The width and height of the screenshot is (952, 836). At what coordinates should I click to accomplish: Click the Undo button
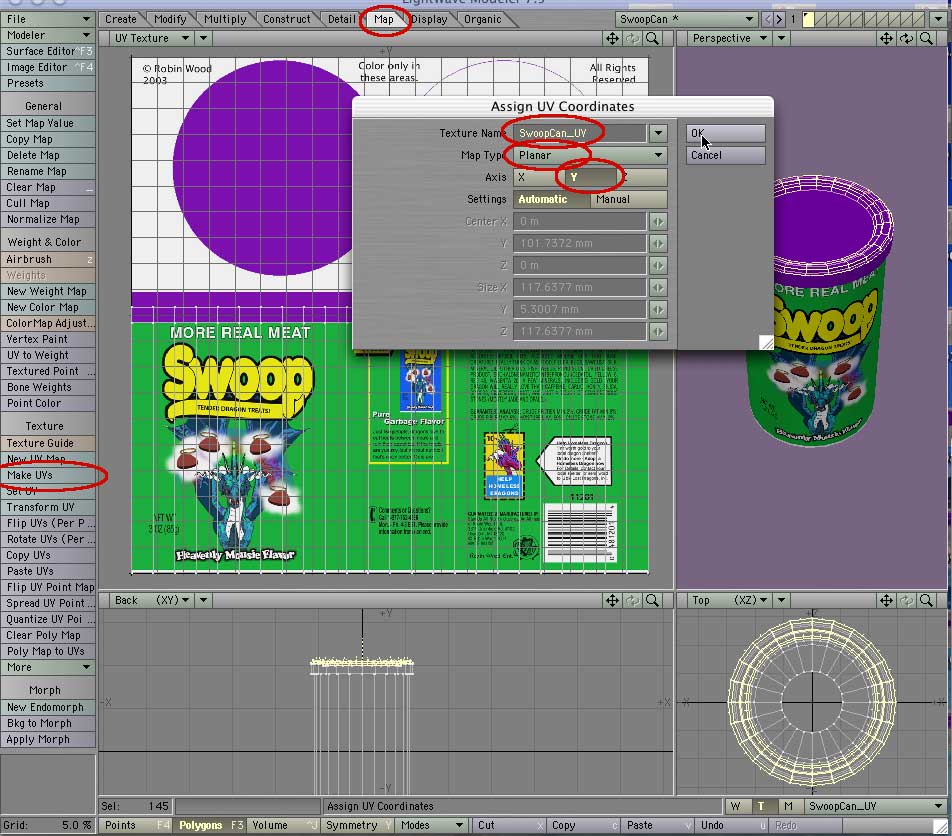point(733,825)
